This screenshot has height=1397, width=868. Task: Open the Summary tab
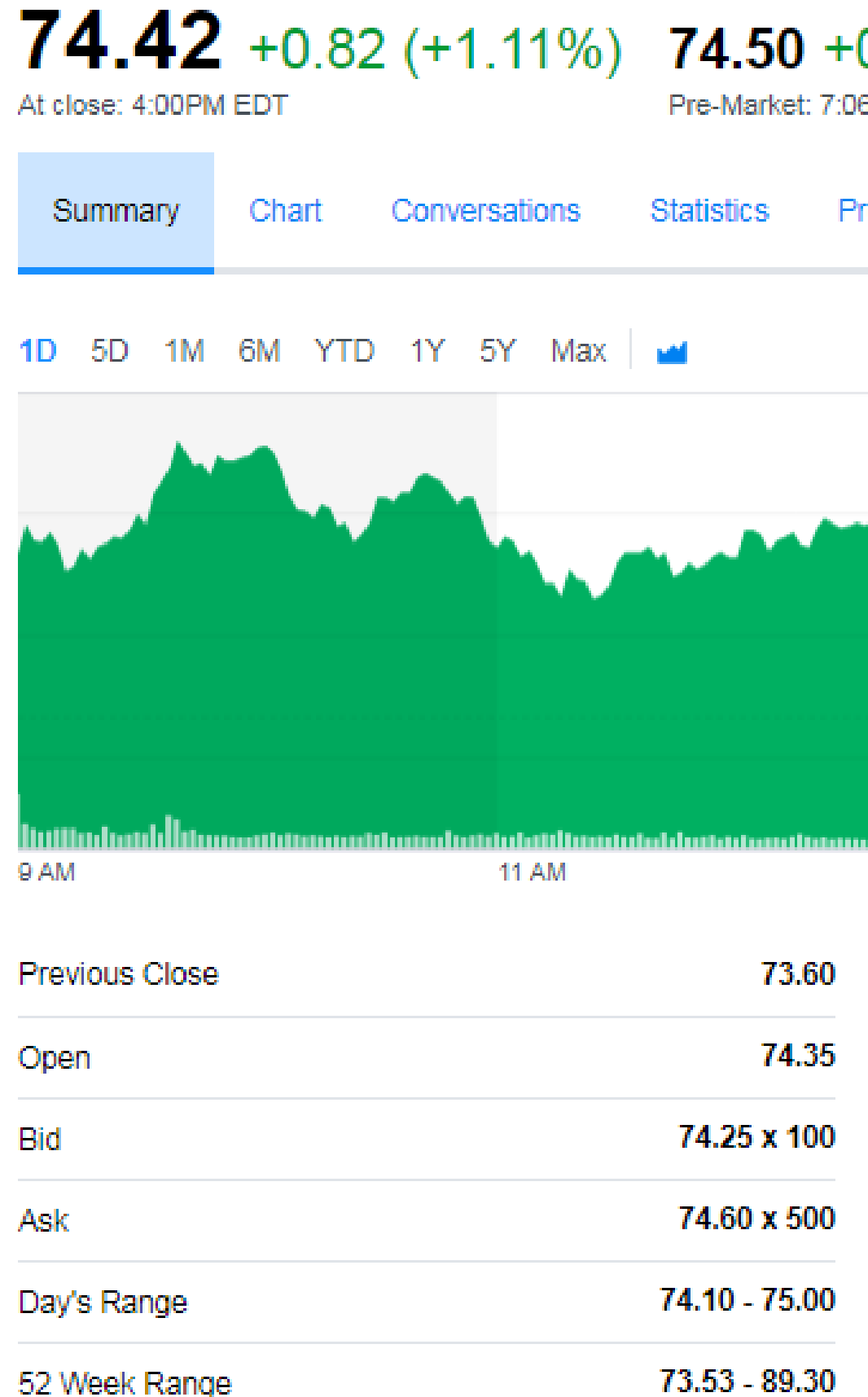pyautogui.click(x=116, y=211)
